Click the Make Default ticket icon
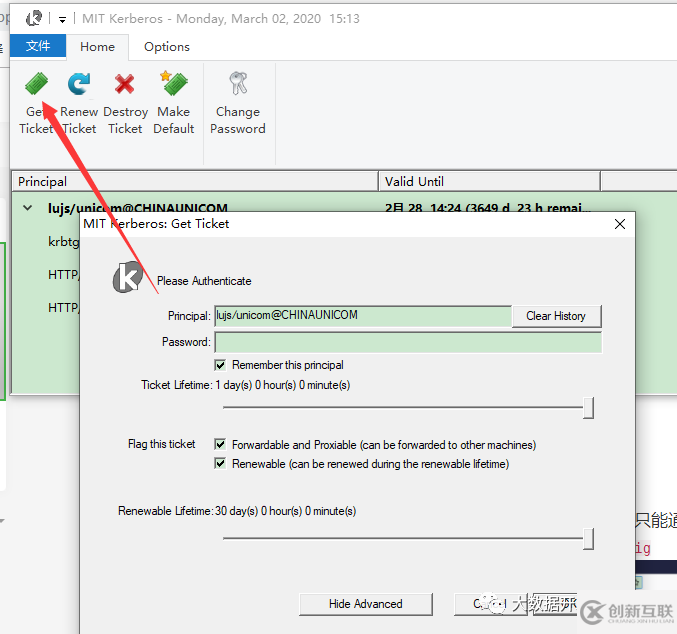The height and width of the screenshot is (634, 677). pyautogui.click(x=174, y=83)
